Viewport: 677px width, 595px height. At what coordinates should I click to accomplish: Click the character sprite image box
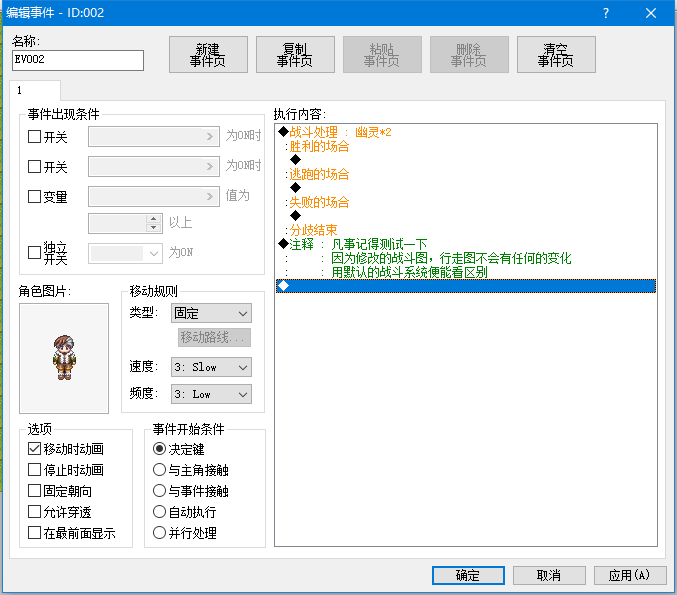click(x=64, y=358)
